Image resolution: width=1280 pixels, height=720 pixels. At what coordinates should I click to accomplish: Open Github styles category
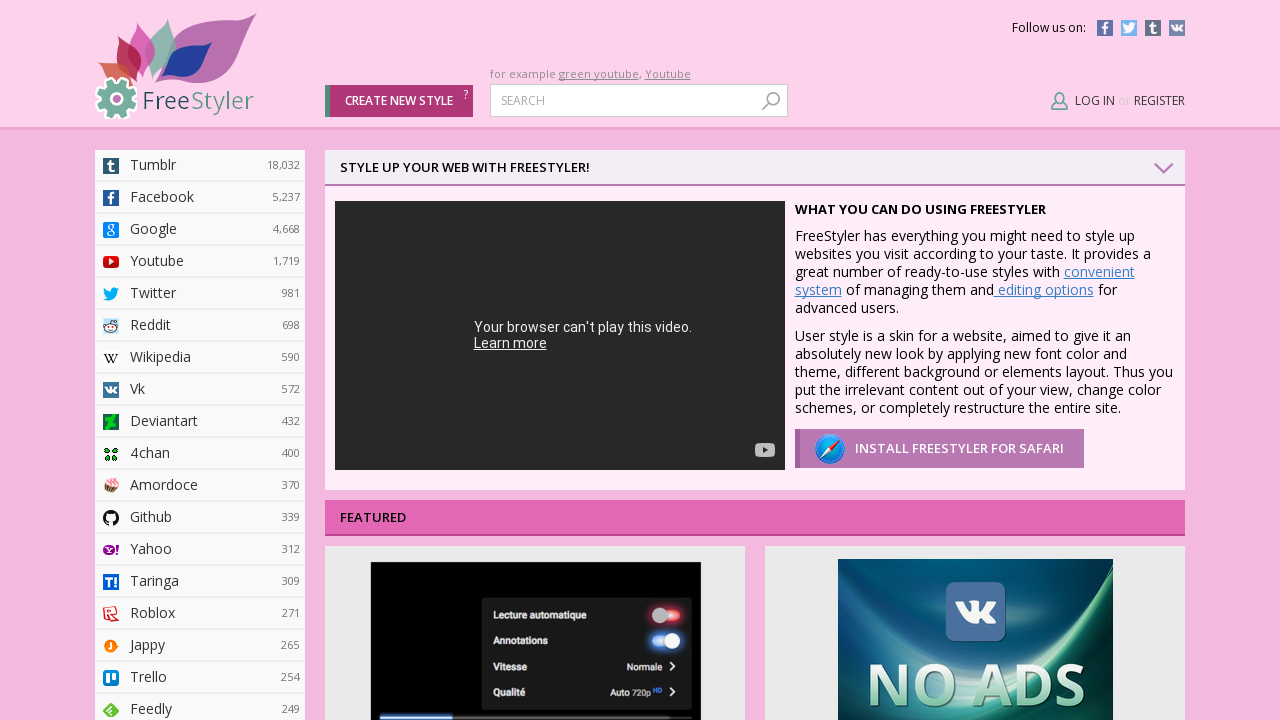coord(200,518)
